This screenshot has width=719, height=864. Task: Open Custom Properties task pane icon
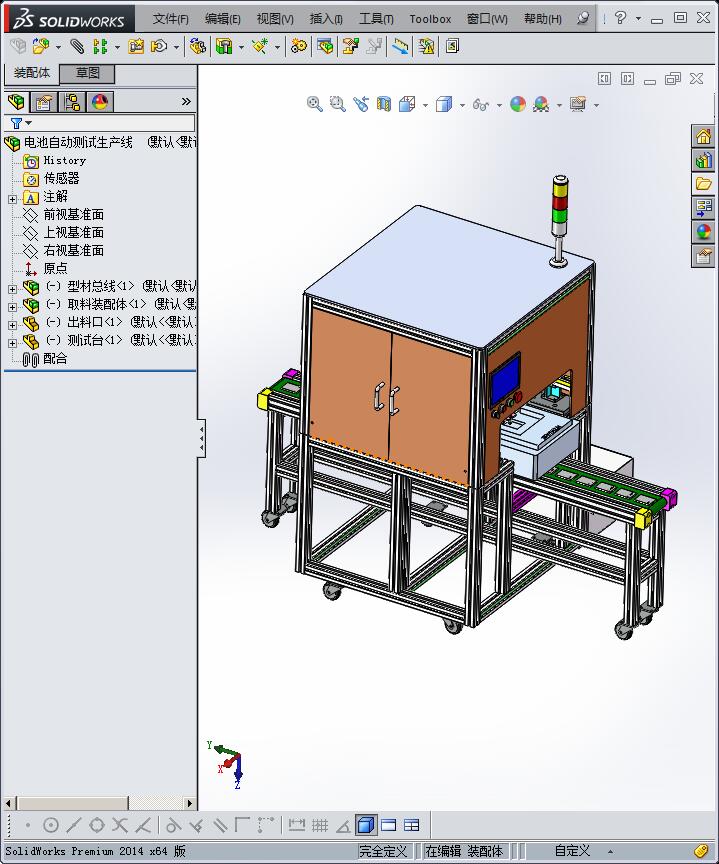(x=704, y=256)
